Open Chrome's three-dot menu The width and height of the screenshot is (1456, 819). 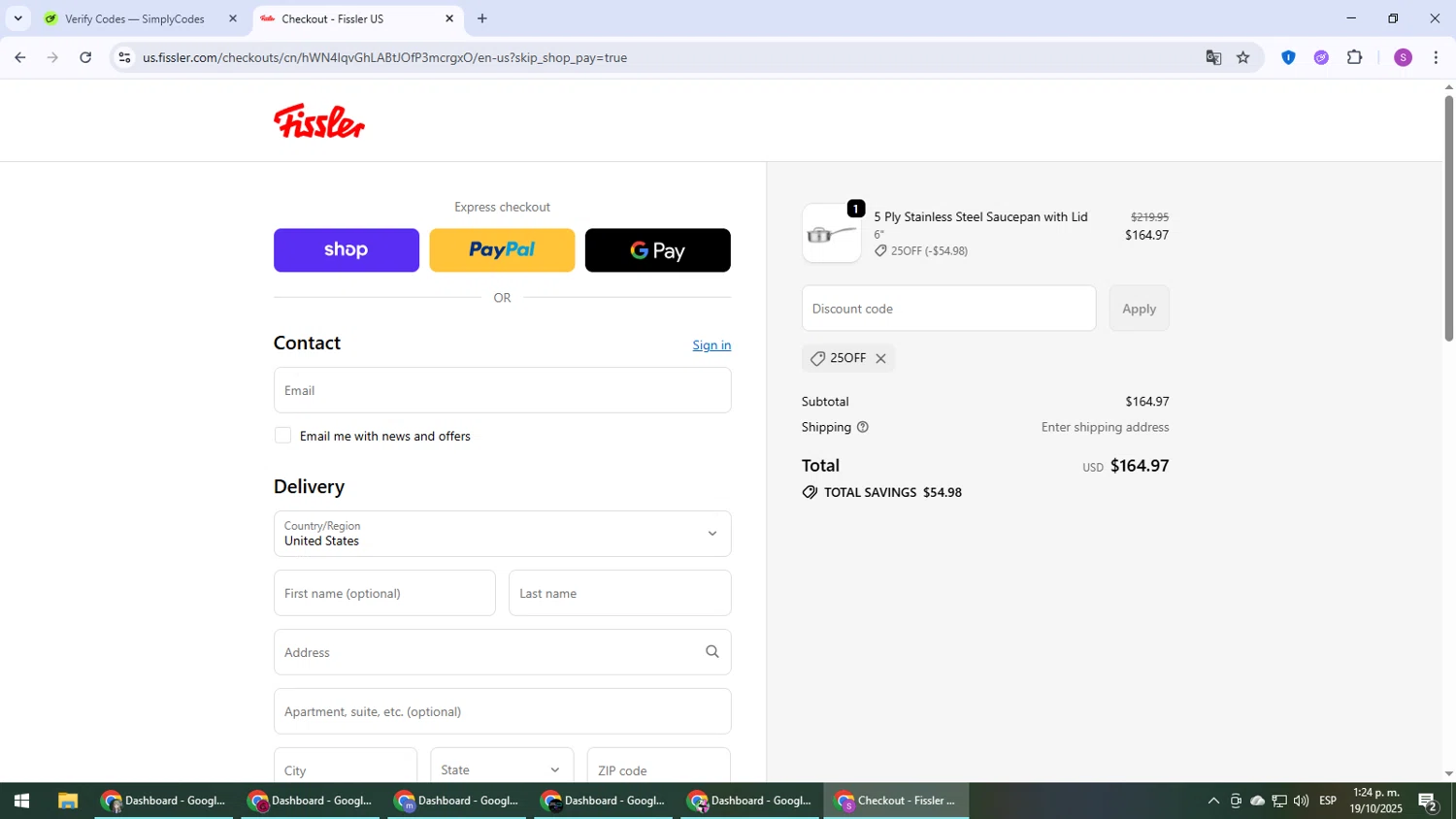tap(1436, 58)
